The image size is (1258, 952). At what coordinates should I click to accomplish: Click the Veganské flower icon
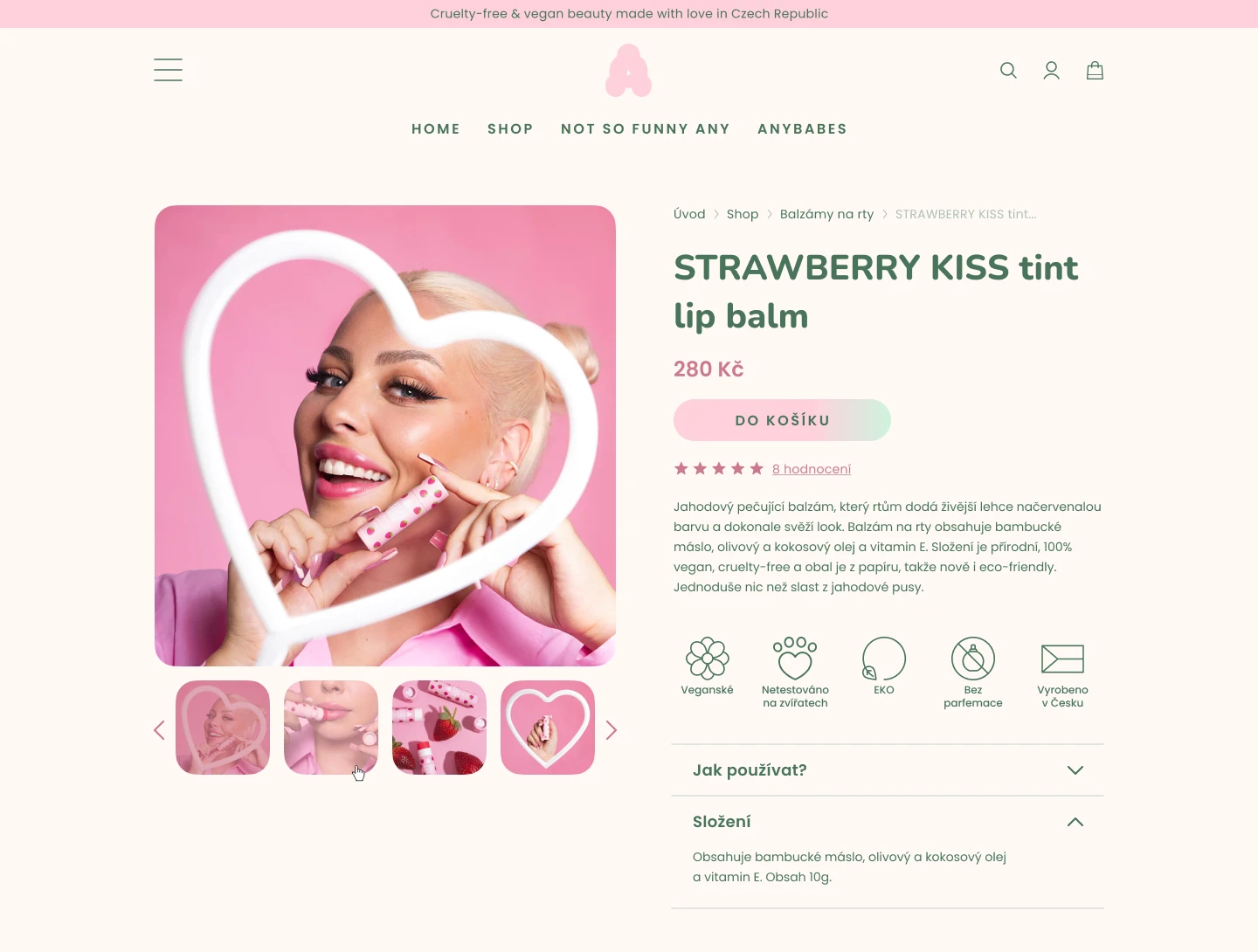pyautogui.click(x=707, y=658)
